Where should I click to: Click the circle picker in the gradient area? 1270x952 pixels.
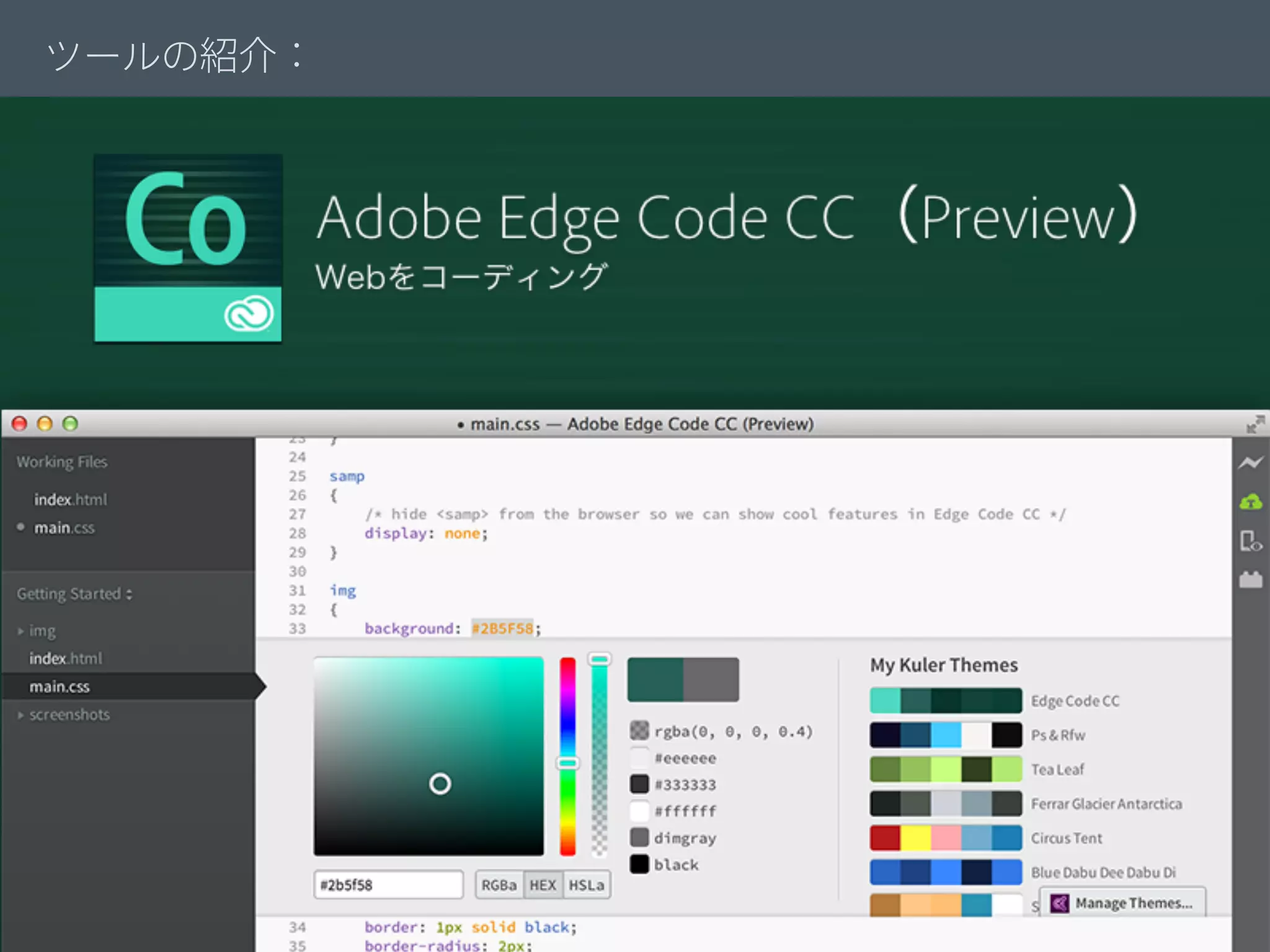440,784
